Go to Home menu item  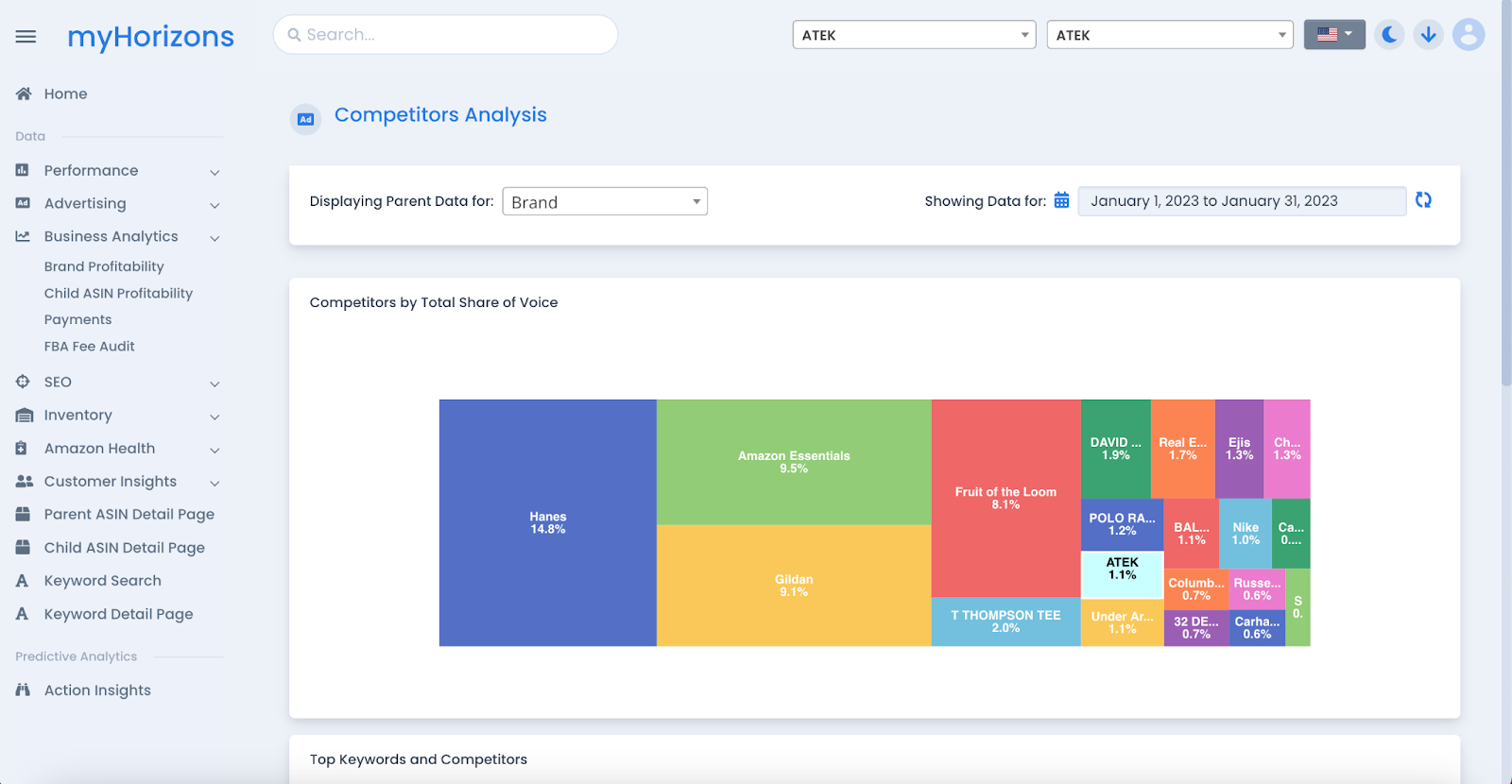pos(65,94)
